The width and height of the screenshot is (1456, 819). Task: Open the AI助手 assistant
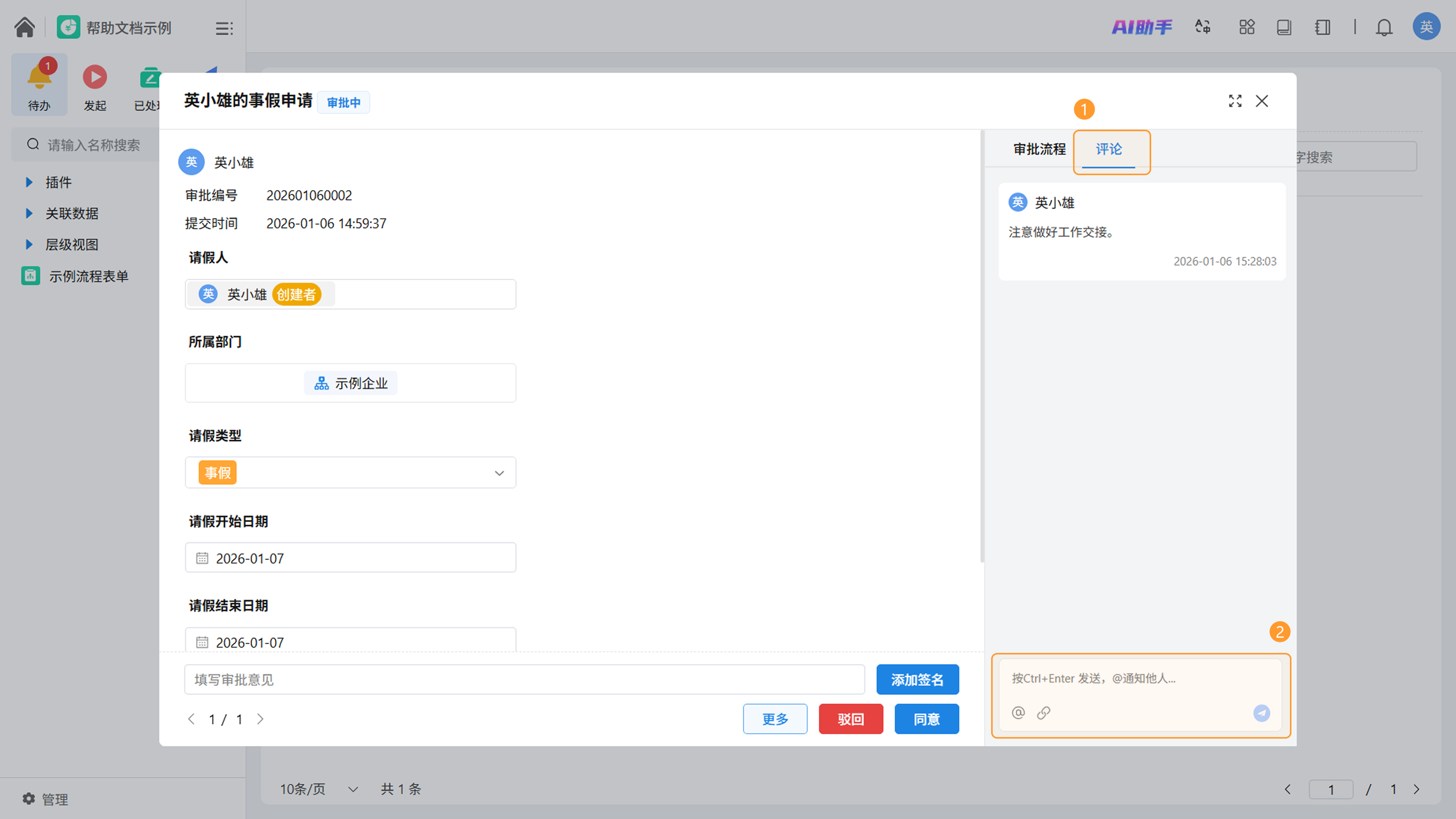pos(1142,27)
